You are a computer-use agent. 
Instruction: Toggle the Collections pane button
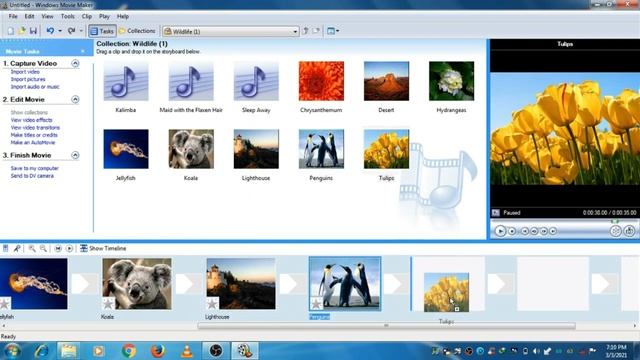[137, 31]
